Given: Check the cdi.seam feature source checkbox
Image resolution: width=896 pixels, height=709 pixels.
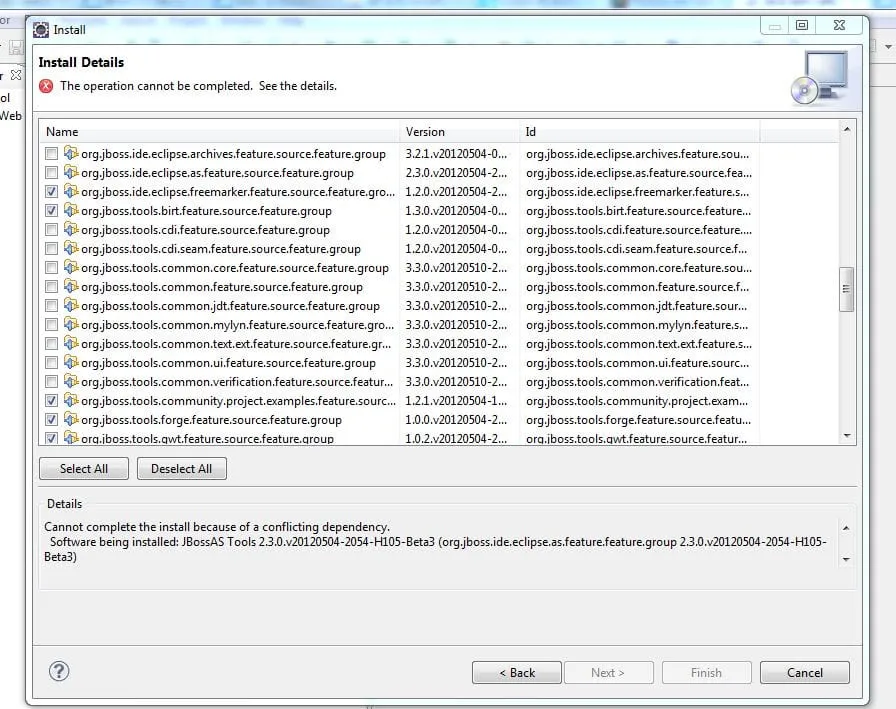Looking at the screenshot, I should pos(51,249).
